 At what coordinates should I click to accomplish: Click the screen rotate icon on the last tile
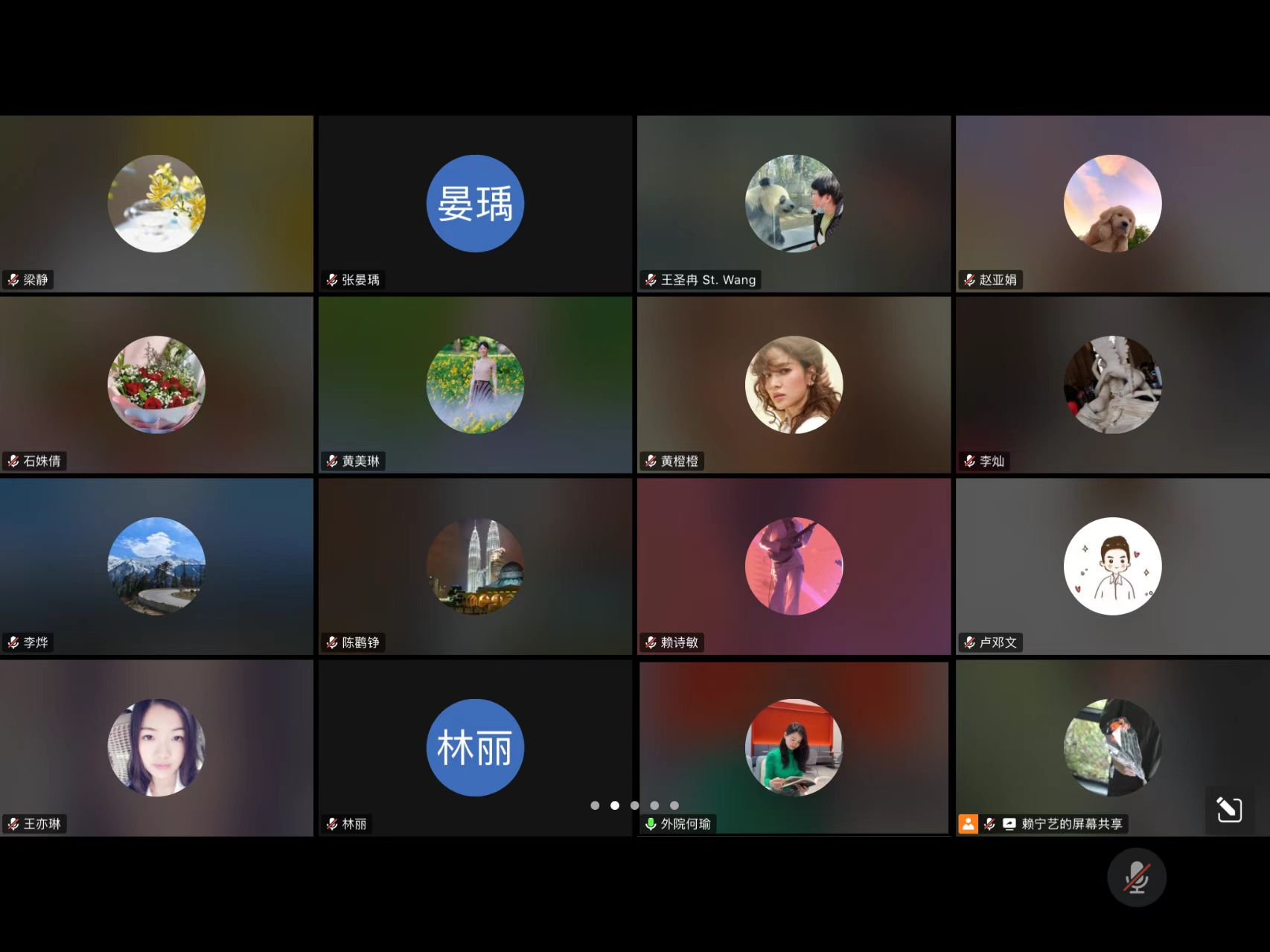click(x=1229, y=809)
